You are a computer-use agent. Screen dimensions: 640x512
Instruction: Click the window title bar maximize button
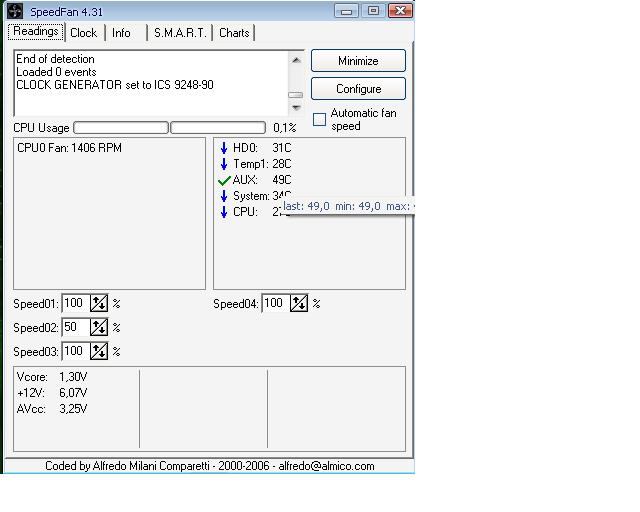coord(373,11)
